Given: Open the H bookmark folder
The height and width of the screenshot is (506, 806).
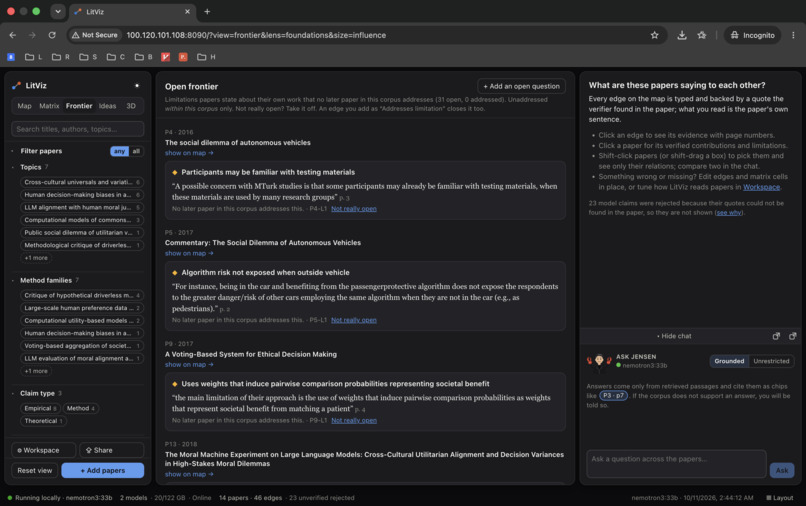Looking at the screenshot, I should [206, 57].
